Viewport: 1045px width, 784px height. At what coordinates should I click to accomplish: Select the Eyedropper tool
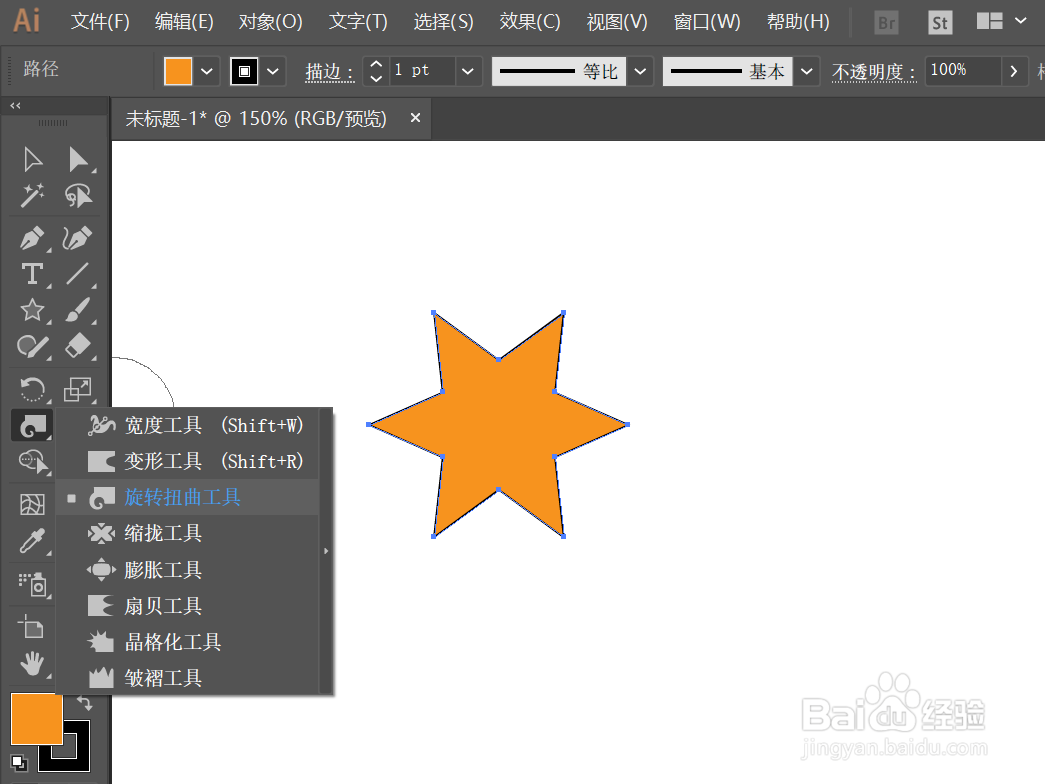tap(31, 541)
